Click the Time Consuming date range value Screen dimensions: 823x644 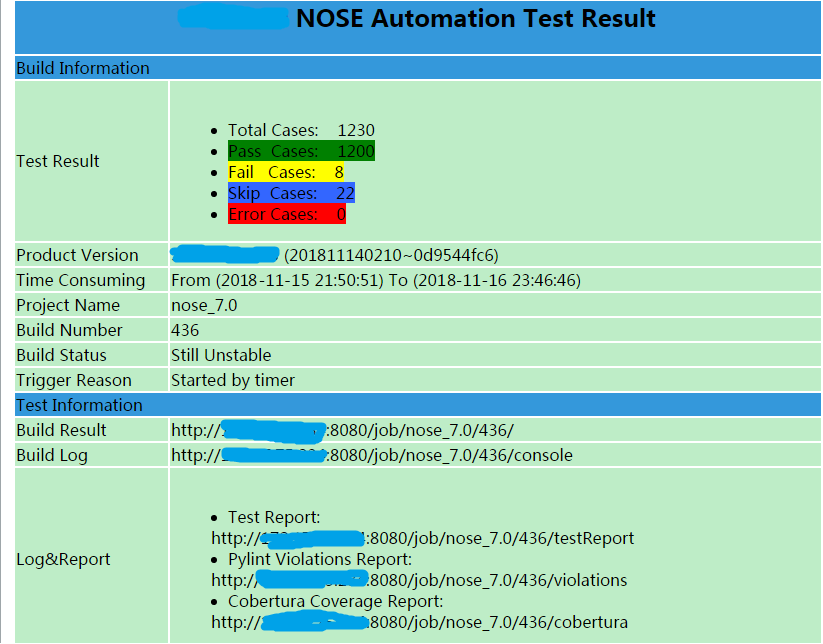[x=376, y=280]
